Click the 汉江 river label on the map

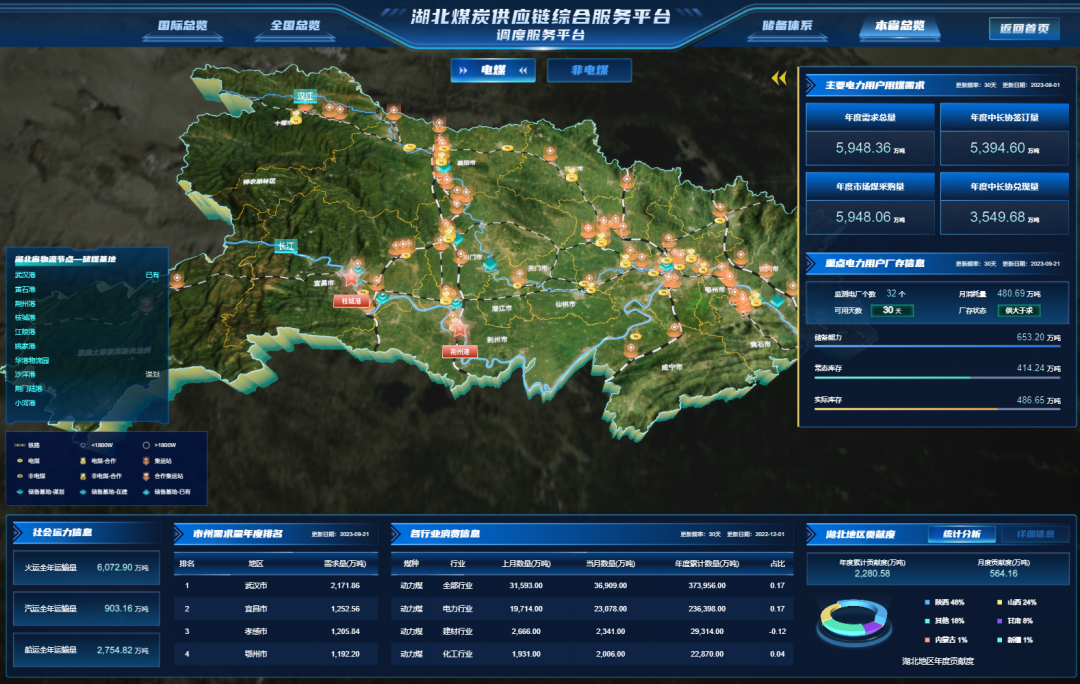pyautogui.click(x=304, y=96)
